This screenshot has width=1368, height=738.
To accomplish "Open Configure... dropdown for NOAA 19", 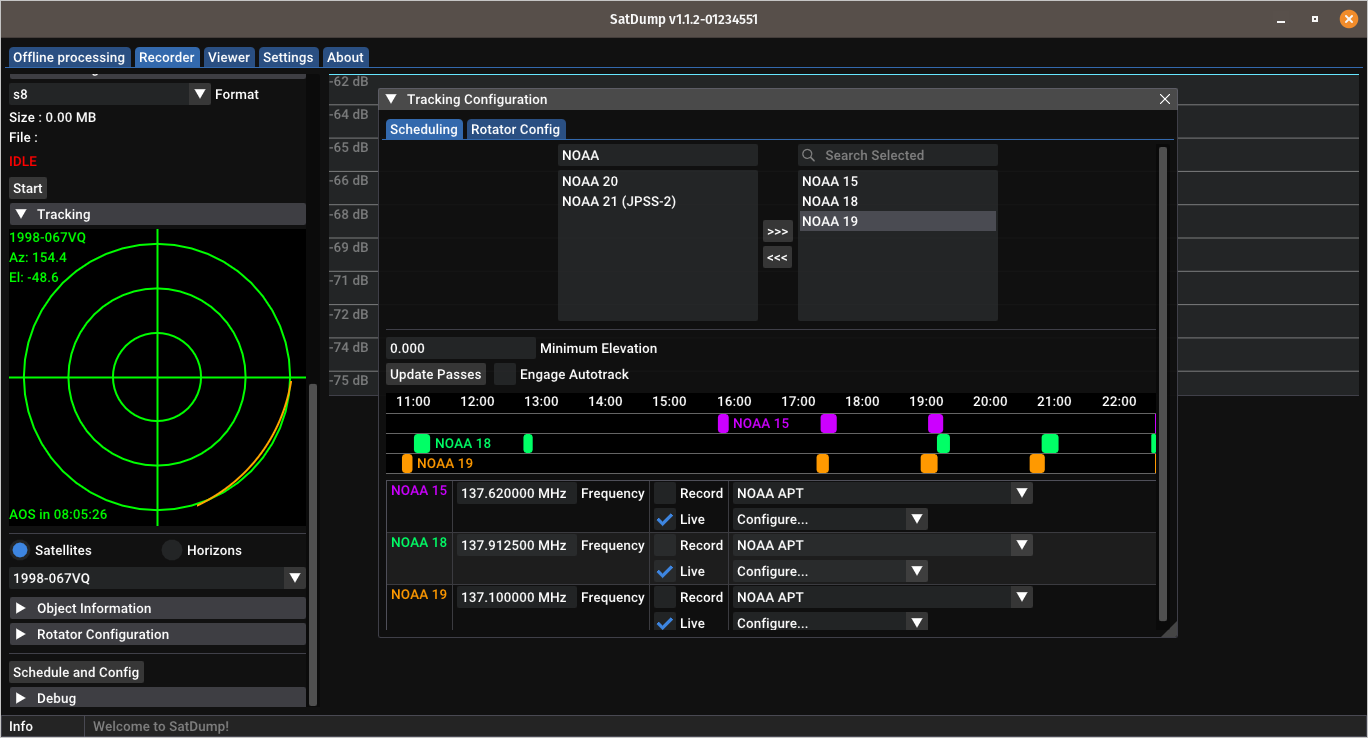I will click(830, 622).
